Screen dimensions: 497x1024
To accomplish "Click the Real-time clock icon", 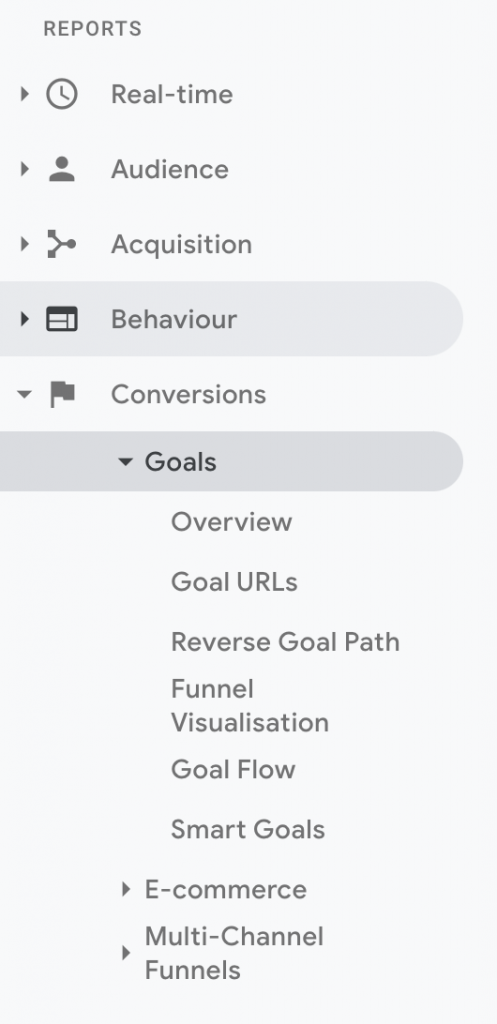I will click(62, 94).
